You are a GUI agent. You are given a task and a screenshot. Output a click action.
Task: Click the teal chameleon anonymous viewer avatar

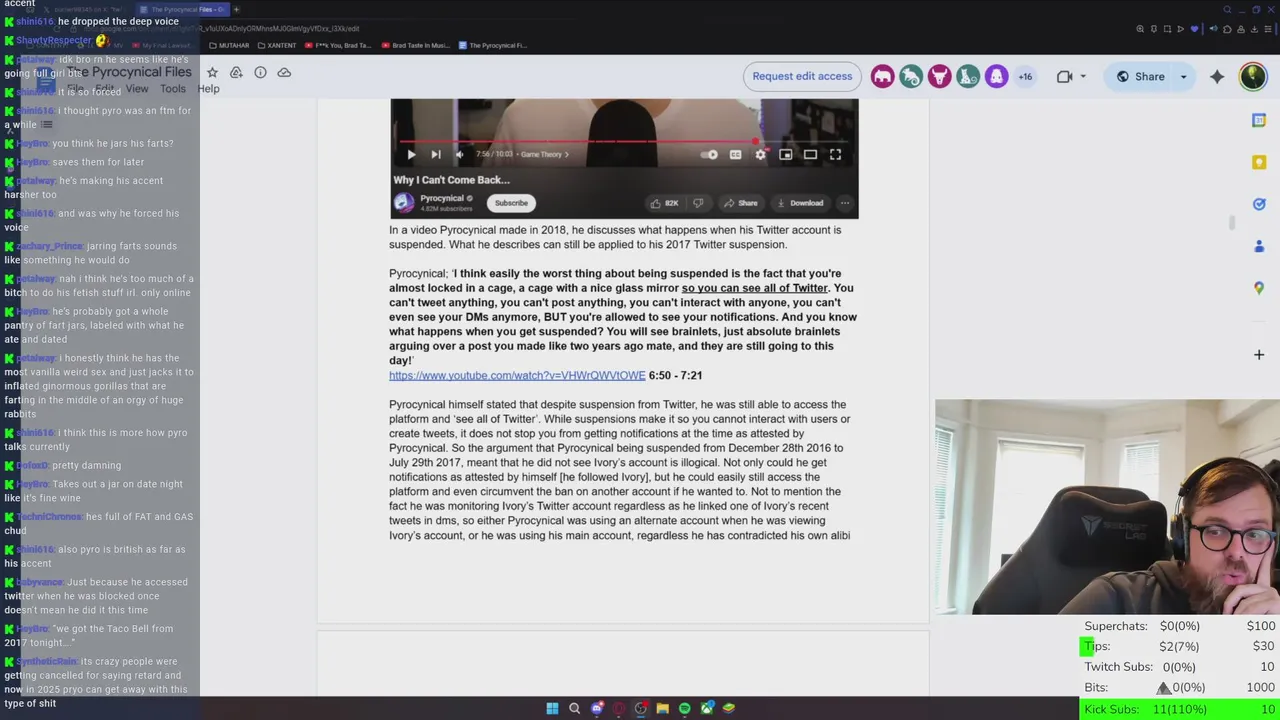[911, 77]
